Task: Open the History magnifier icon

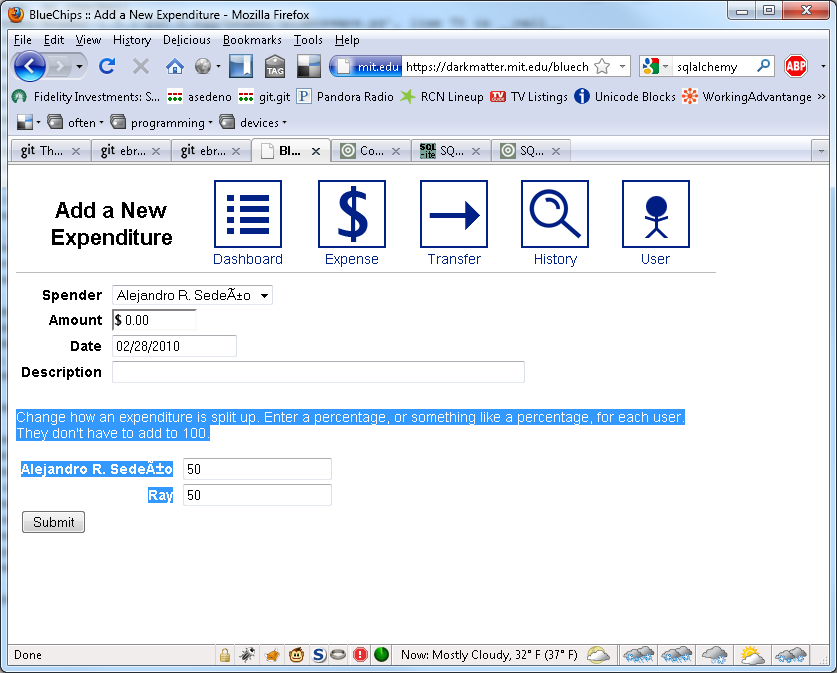Action: [555, 214]
